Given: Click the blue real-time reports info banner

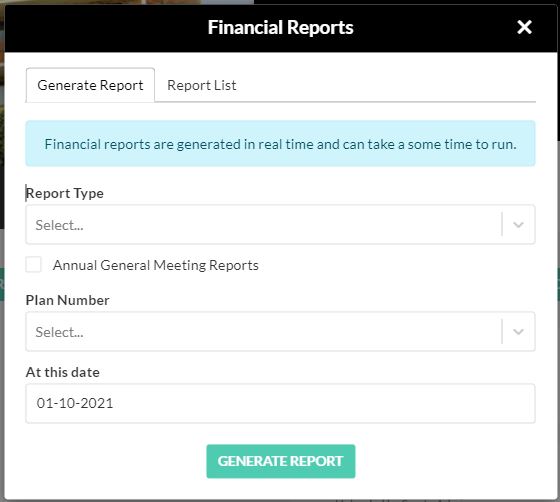Looking at the screenshot, I should (280, 144).
